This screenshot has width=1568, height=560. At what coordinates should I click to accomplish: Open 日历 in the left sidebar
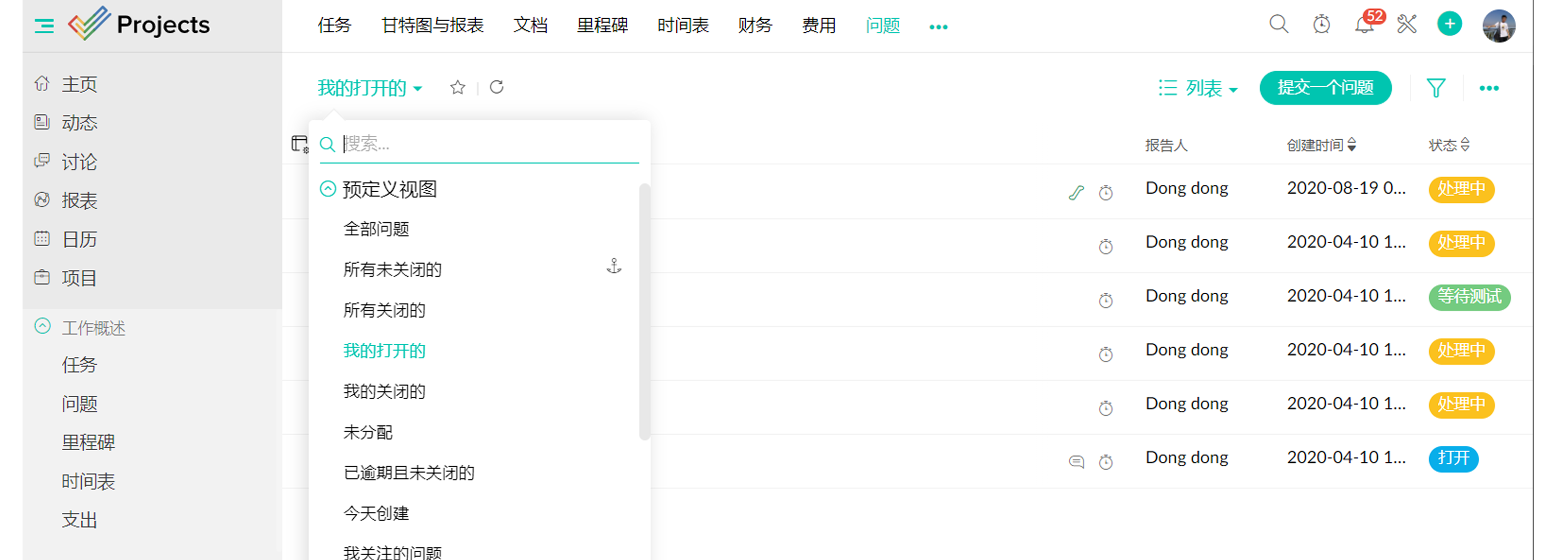79,239
